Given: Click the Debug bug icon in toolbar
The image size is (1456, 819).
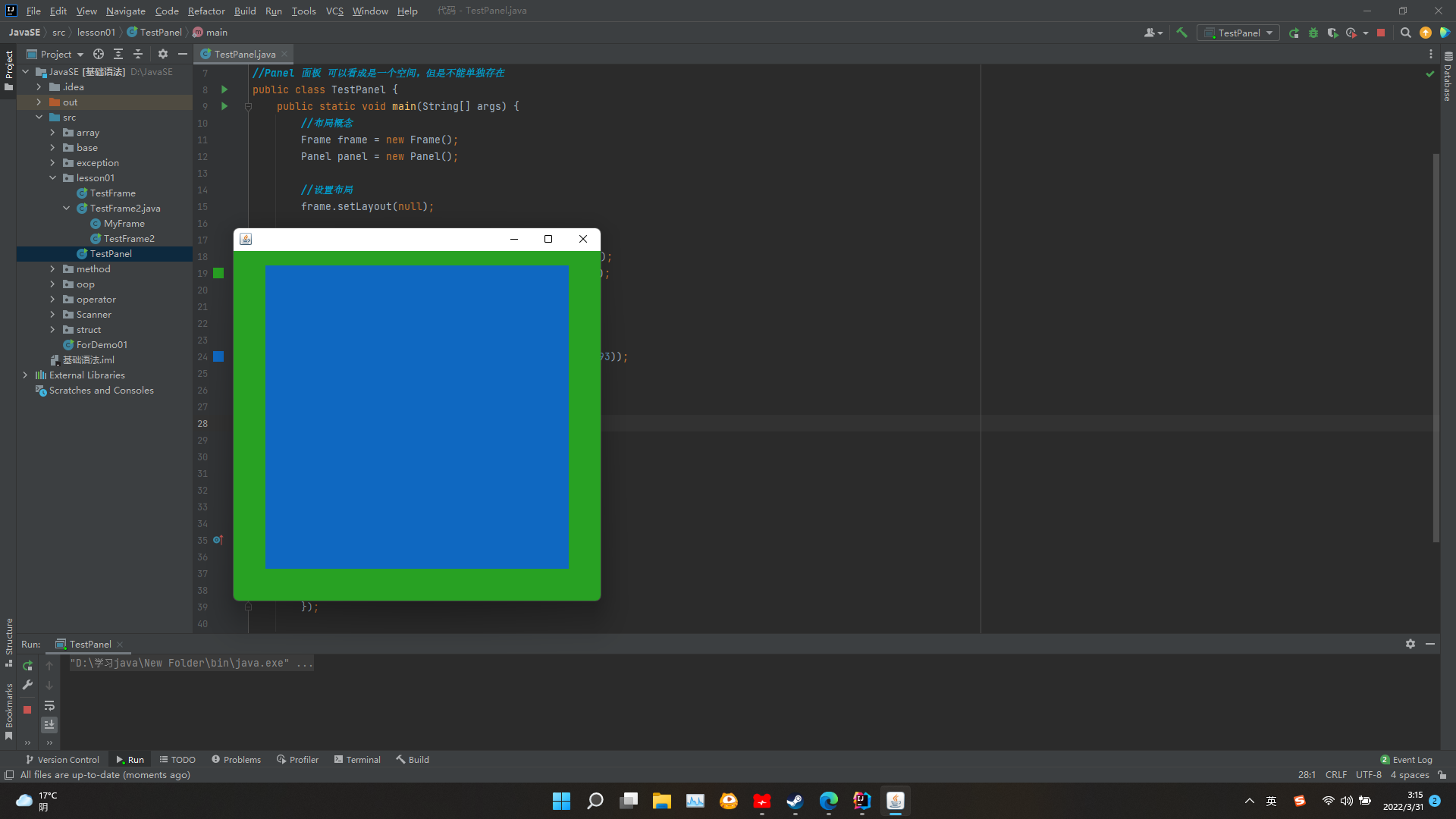Looking at the screenshot, I should click(x=1313, y=33).
